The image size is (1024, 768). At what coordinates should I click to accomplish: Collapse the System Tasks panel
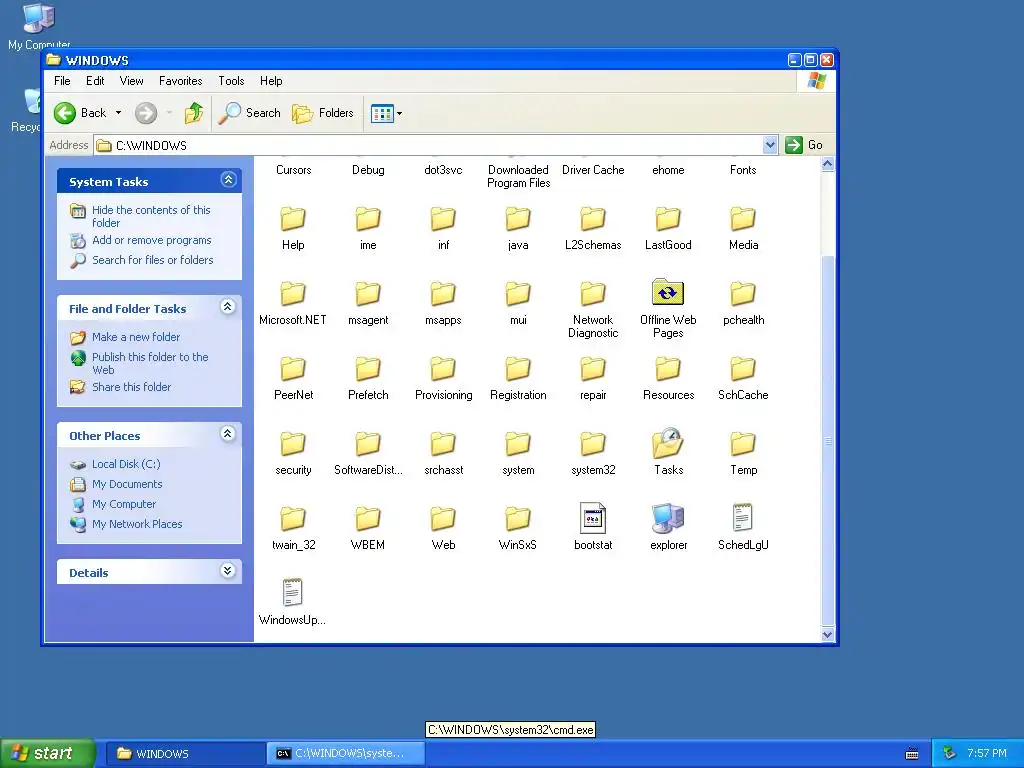(x=228, y=180)
